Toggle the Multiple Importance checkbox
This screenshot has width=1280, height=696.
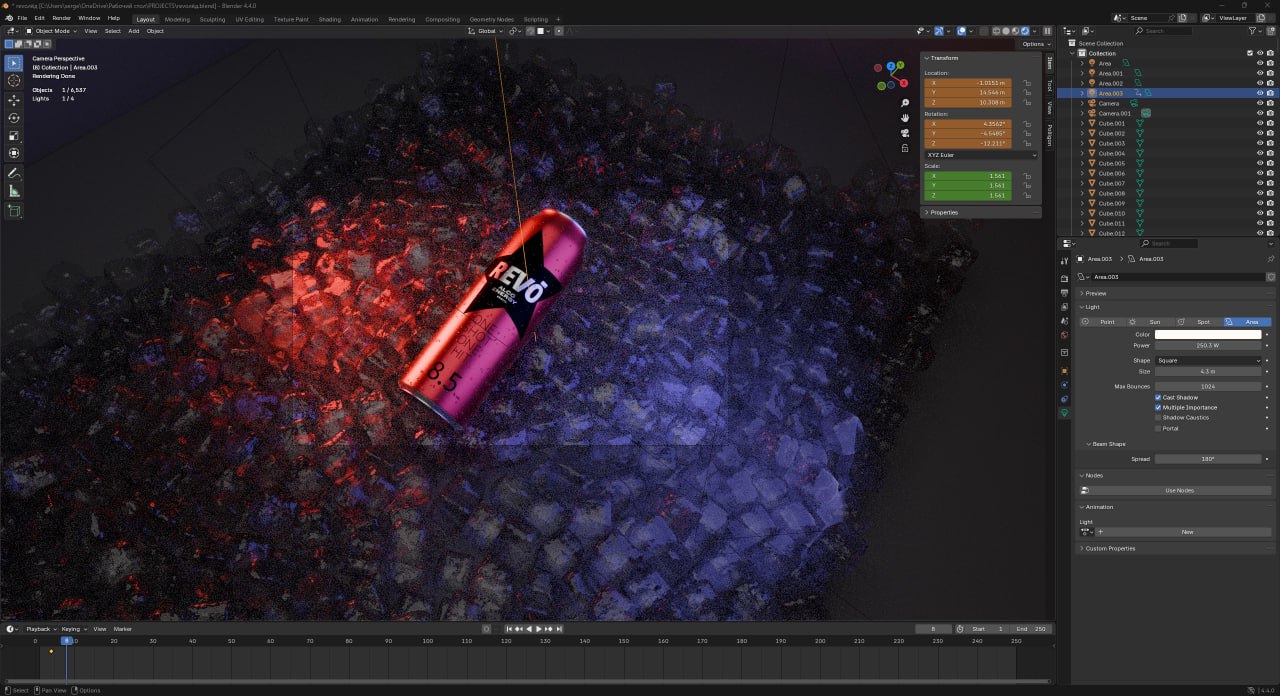(1158, 407)
